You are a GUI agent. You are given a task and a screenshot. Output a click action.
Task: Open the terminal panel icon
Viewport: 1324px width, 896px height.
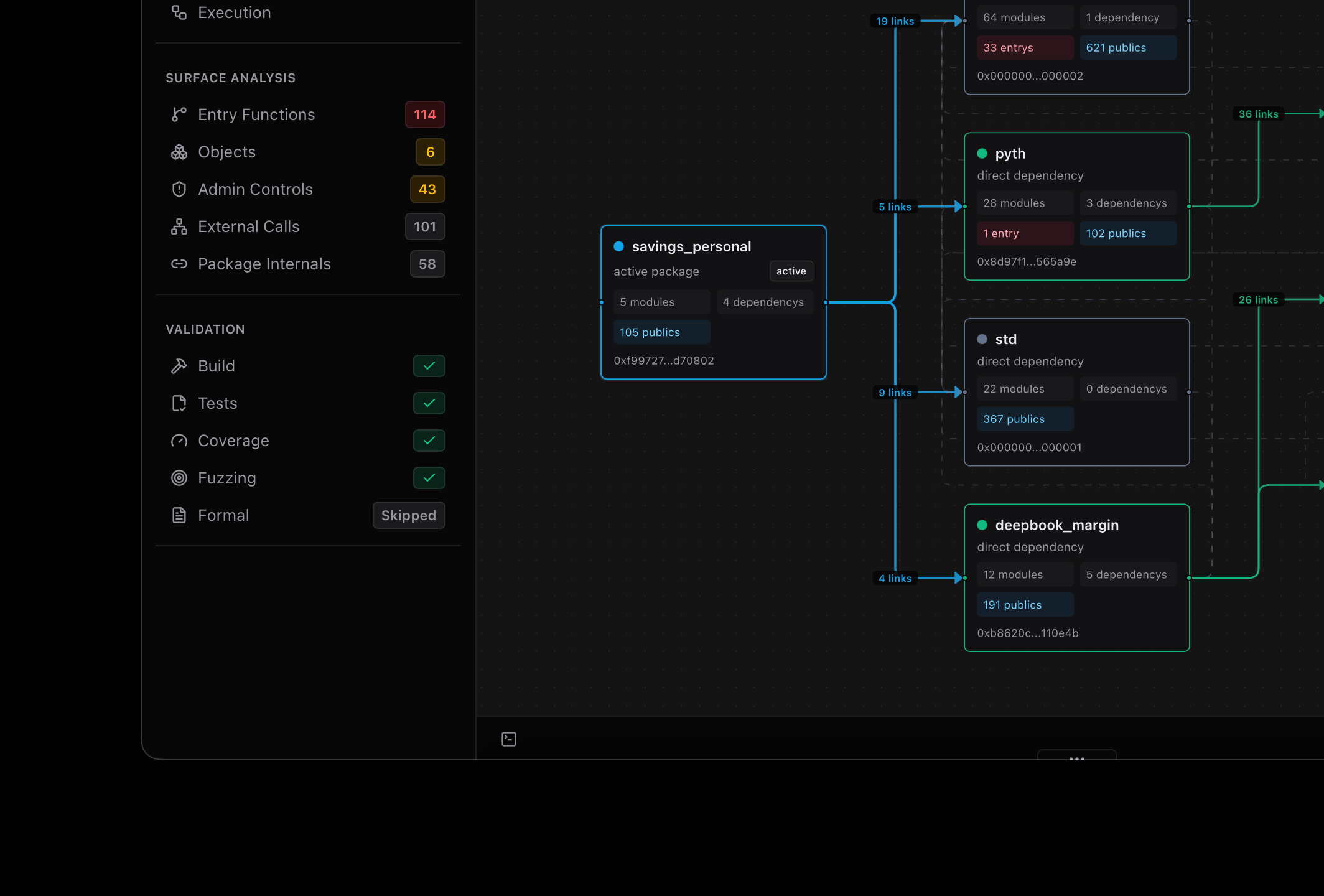pyautogui.click(x=509, y=739)
